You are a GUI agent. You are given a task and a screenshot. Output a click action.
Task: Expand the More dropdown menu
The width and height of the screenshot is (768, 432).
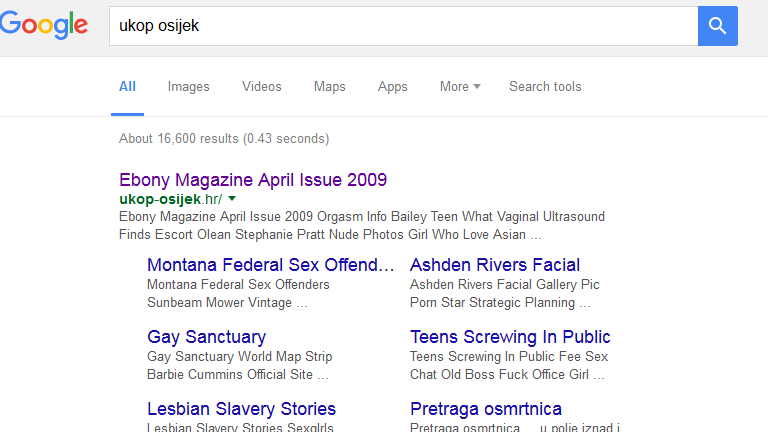point(459,87)
